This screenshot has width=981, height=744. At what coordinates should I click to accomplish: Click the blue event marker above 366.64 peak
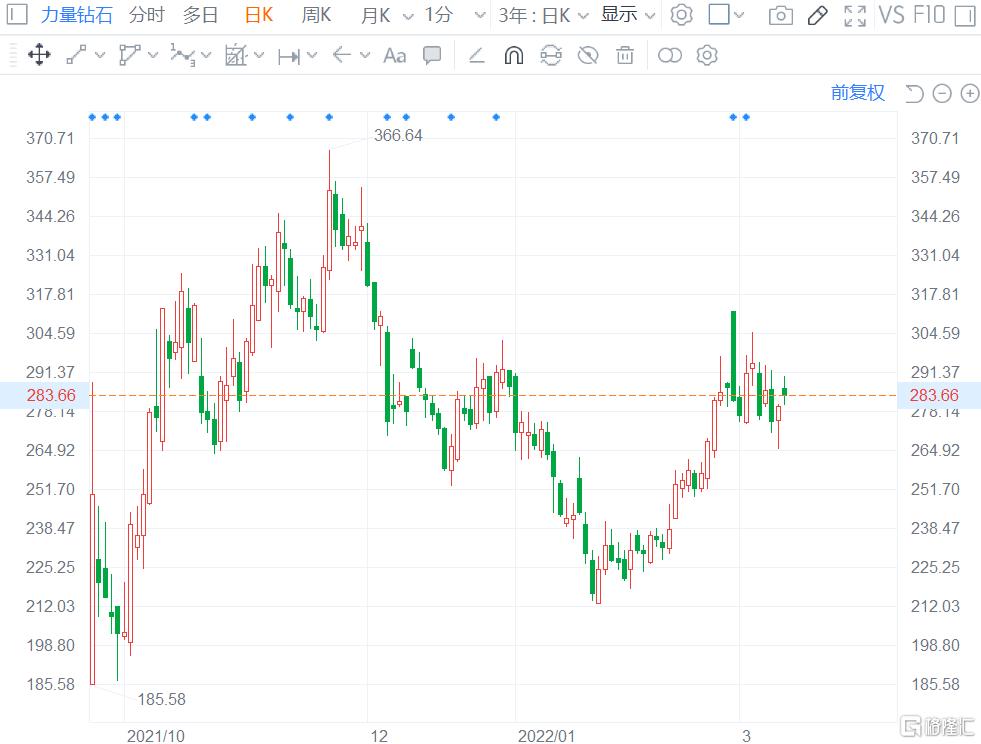pos(329,117)
